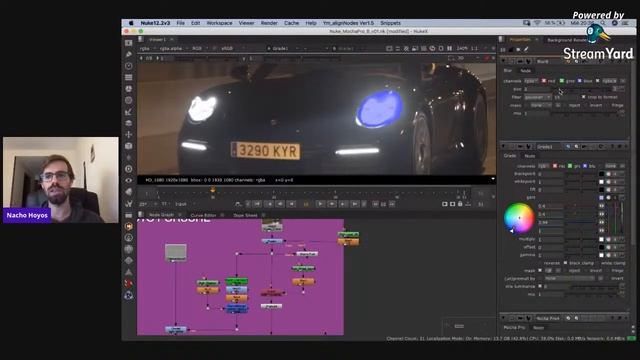Viewport: 640px width, 360px height.
Task: Toggle the red channel checkbox in Blur1
Action: [544, 81]
